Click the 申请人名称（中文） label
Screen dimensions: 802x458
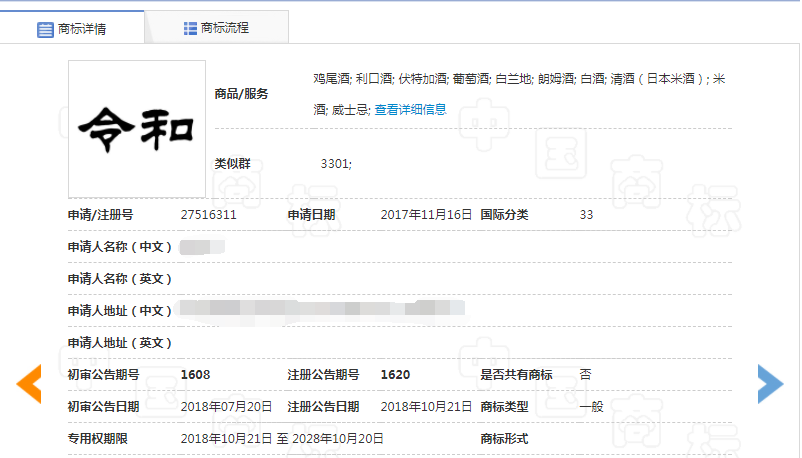[x=120, y=247]
